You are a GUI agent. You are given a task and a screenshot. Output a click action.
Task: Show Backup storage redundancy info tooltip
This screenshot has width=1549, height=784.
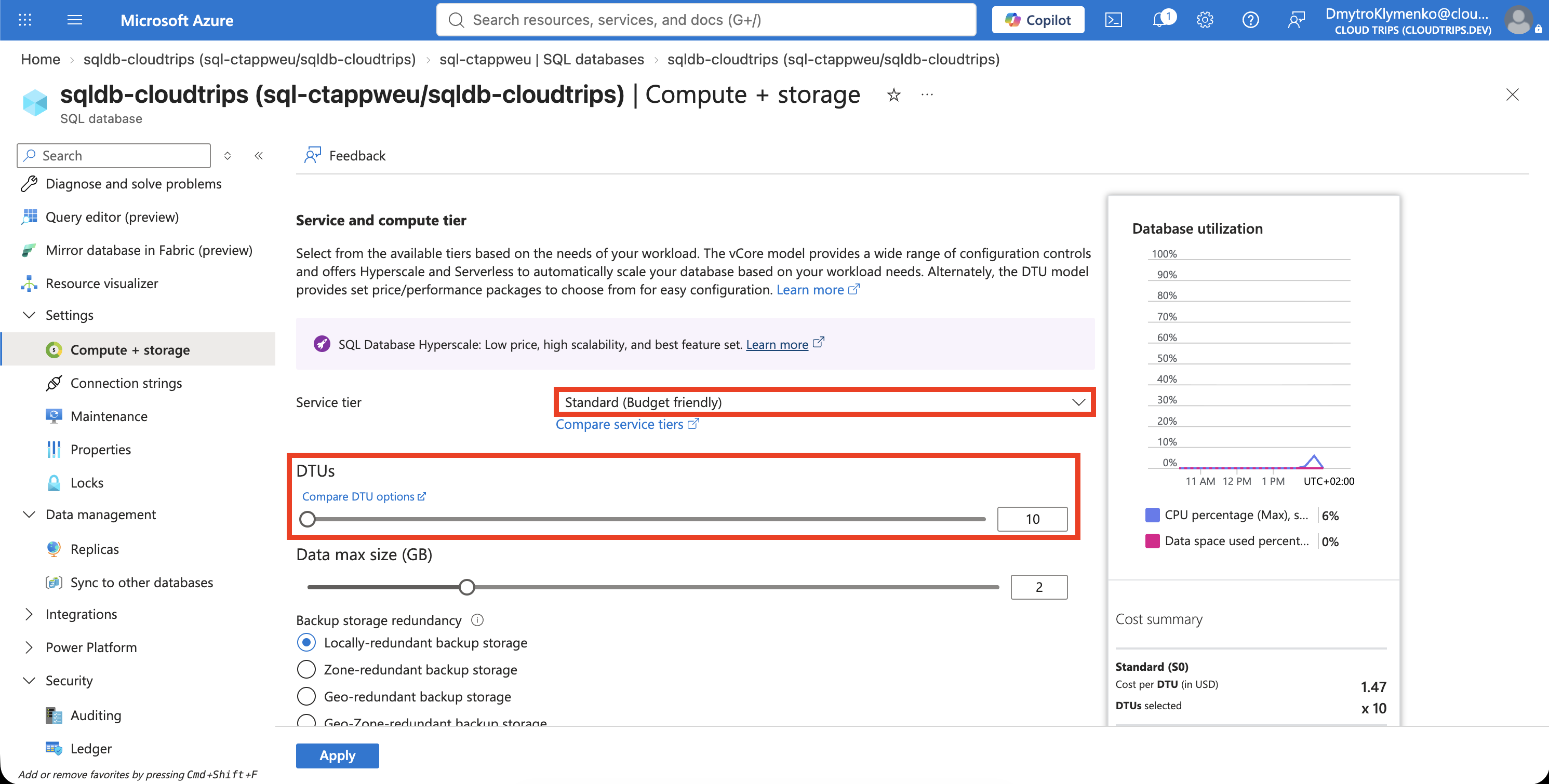(x=477, y=620)
